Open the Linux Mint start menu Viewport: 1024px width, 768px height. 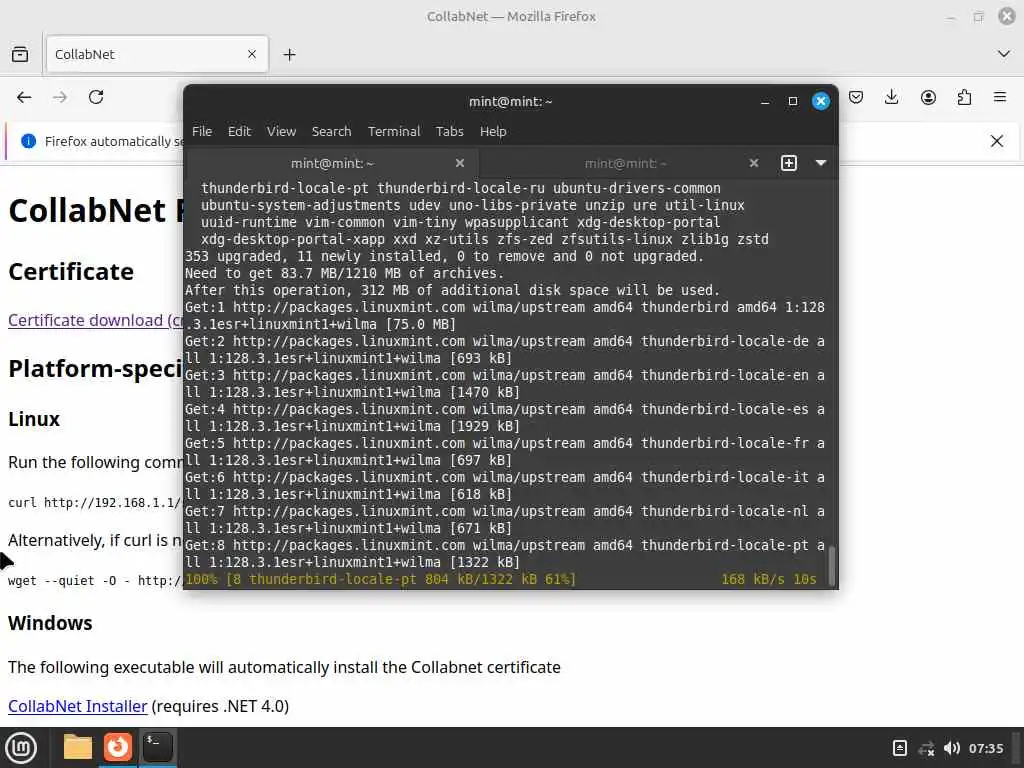(21, 748)
